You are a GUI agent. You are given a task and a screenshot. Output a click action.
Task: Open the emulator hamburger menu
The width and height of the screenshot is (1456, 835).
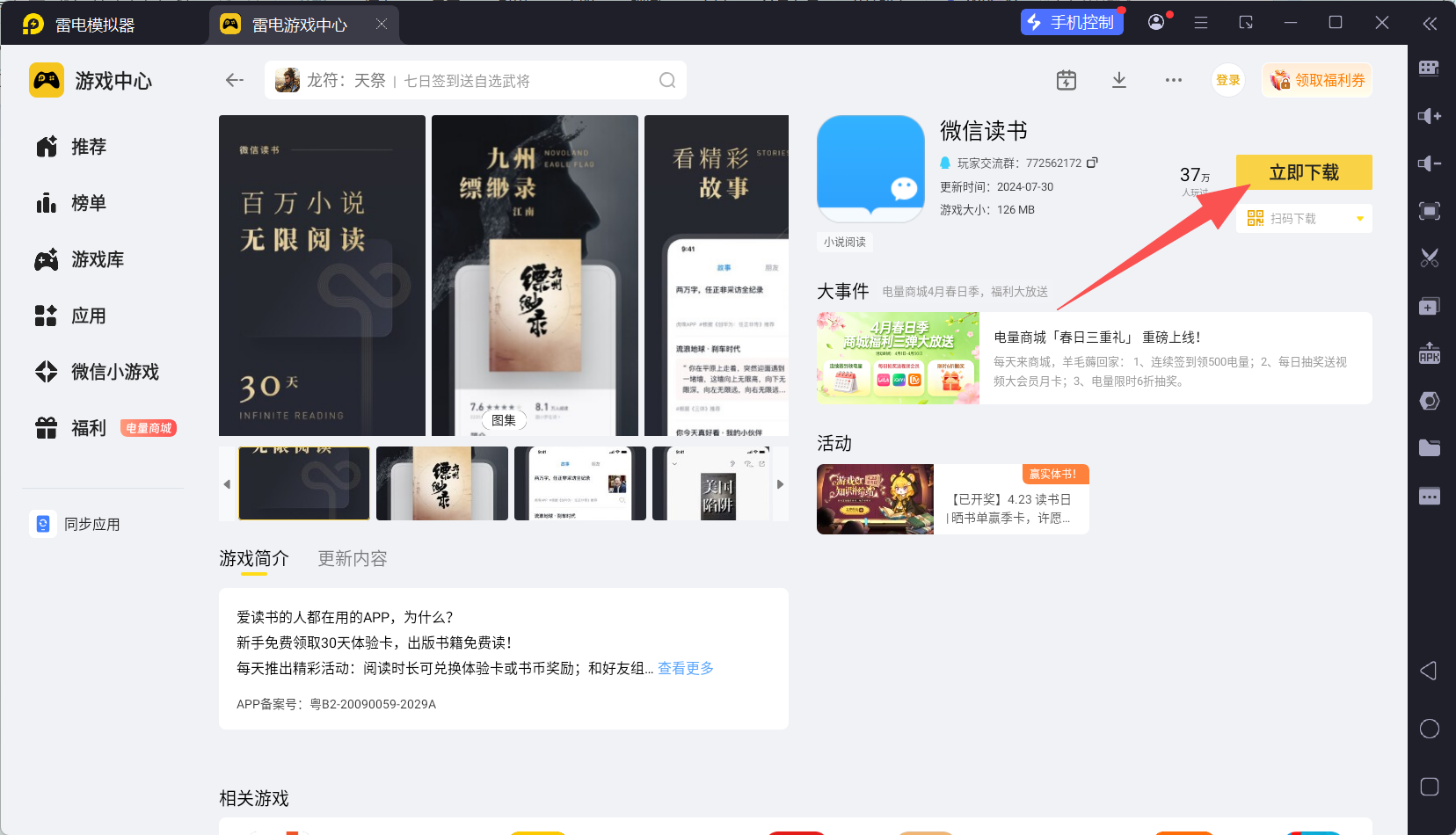point(1201,23)
